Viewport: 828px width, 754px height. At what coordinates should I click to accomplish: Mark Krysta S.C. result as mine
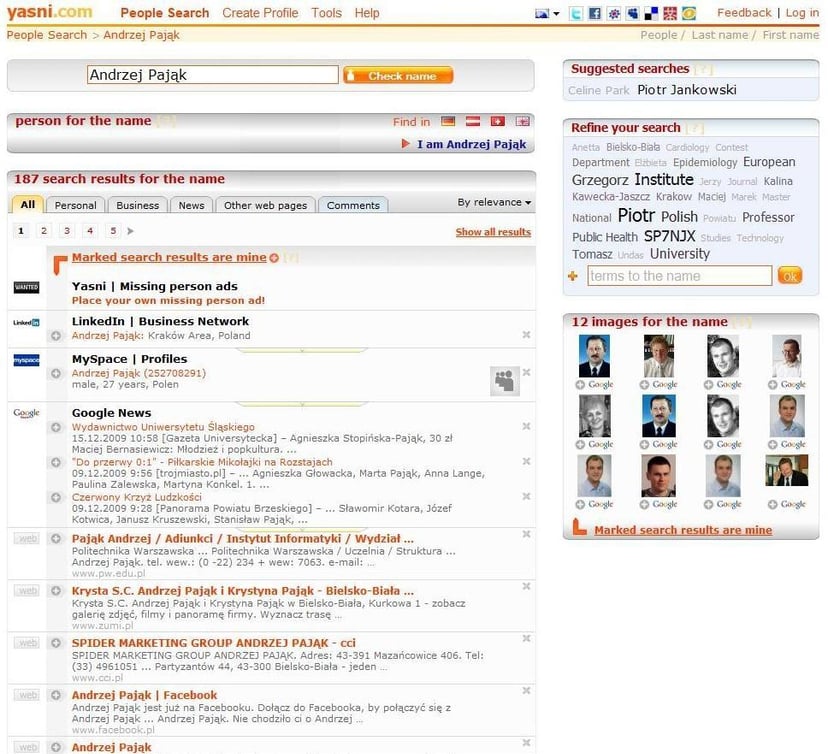[x=56, y=591]
